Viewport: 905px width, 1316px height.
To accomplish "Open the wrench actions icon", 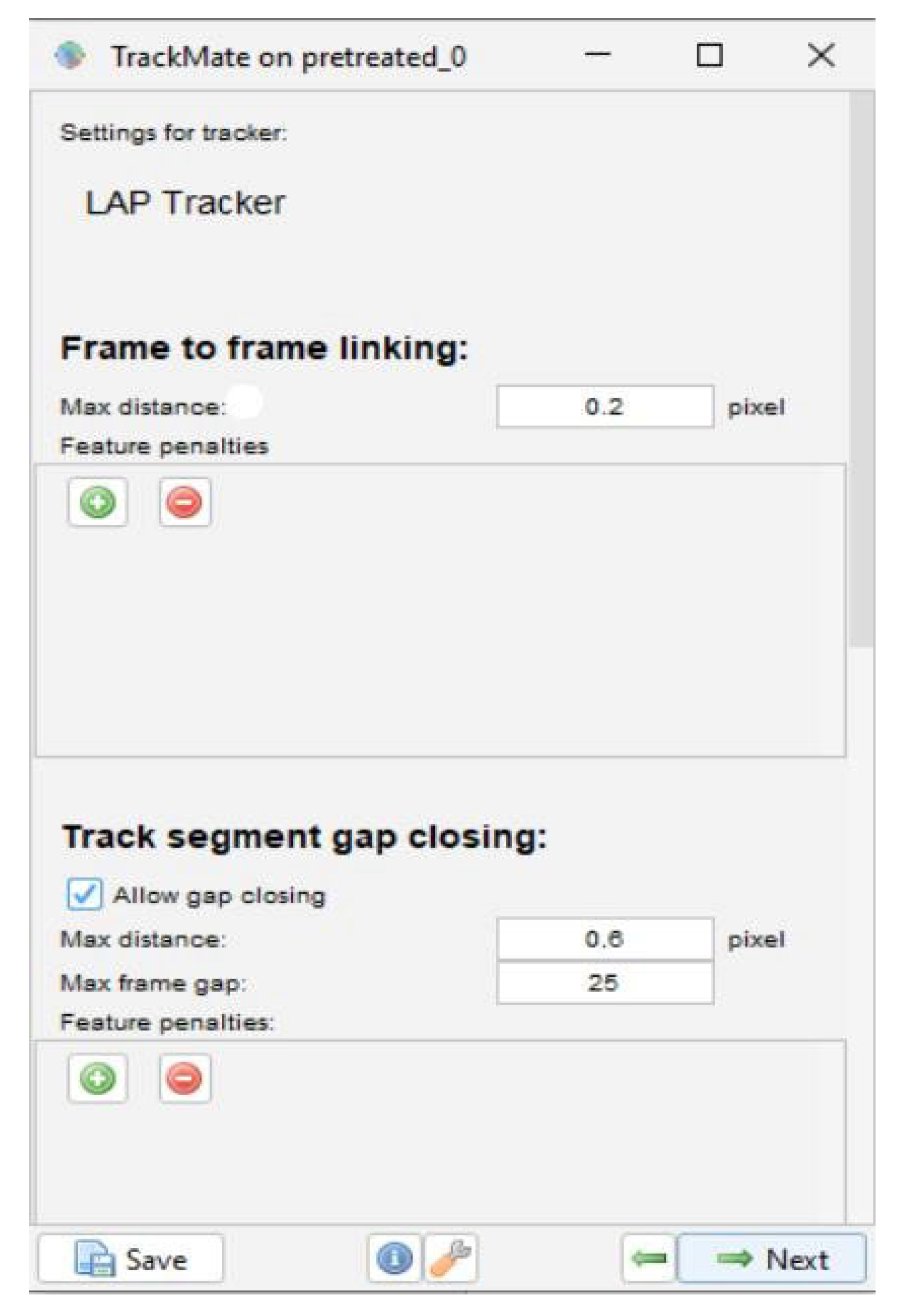I will click(451, 1259).
